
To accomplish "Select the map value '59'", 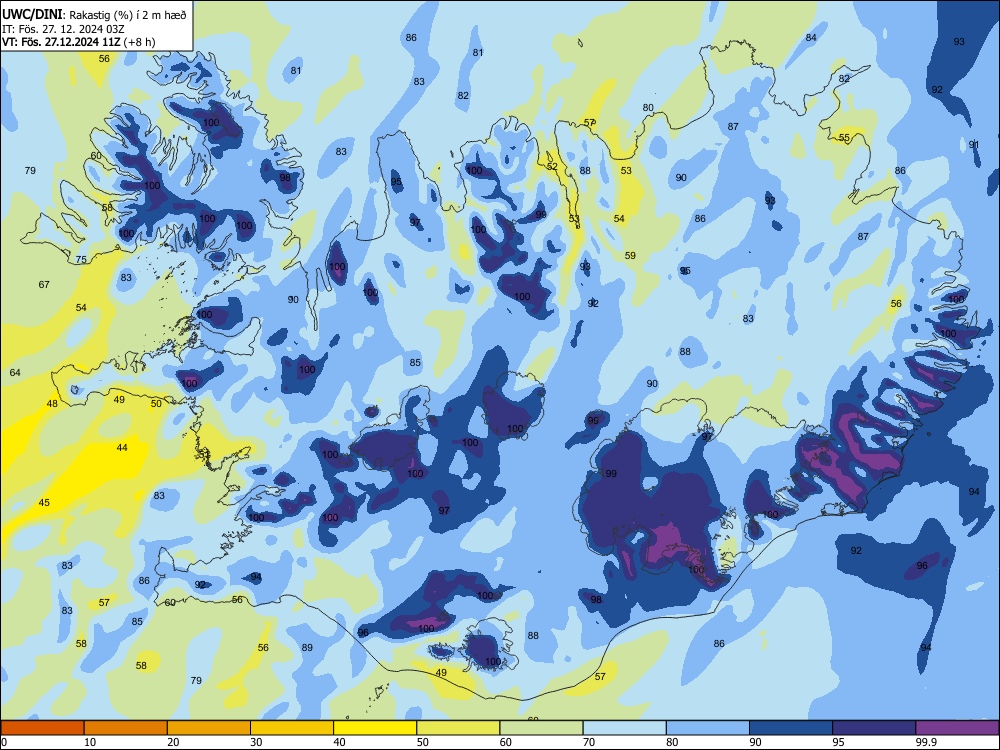I will point(630,256).
